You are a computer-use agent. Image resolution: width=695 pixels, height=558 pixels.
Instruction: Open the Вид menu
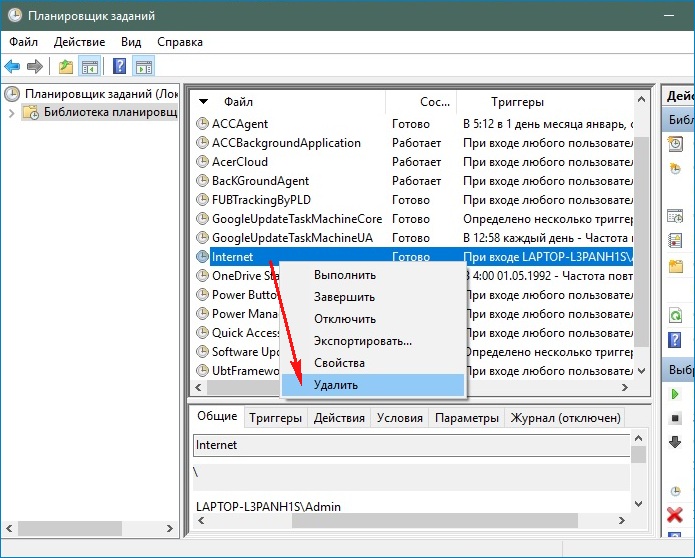131,42
